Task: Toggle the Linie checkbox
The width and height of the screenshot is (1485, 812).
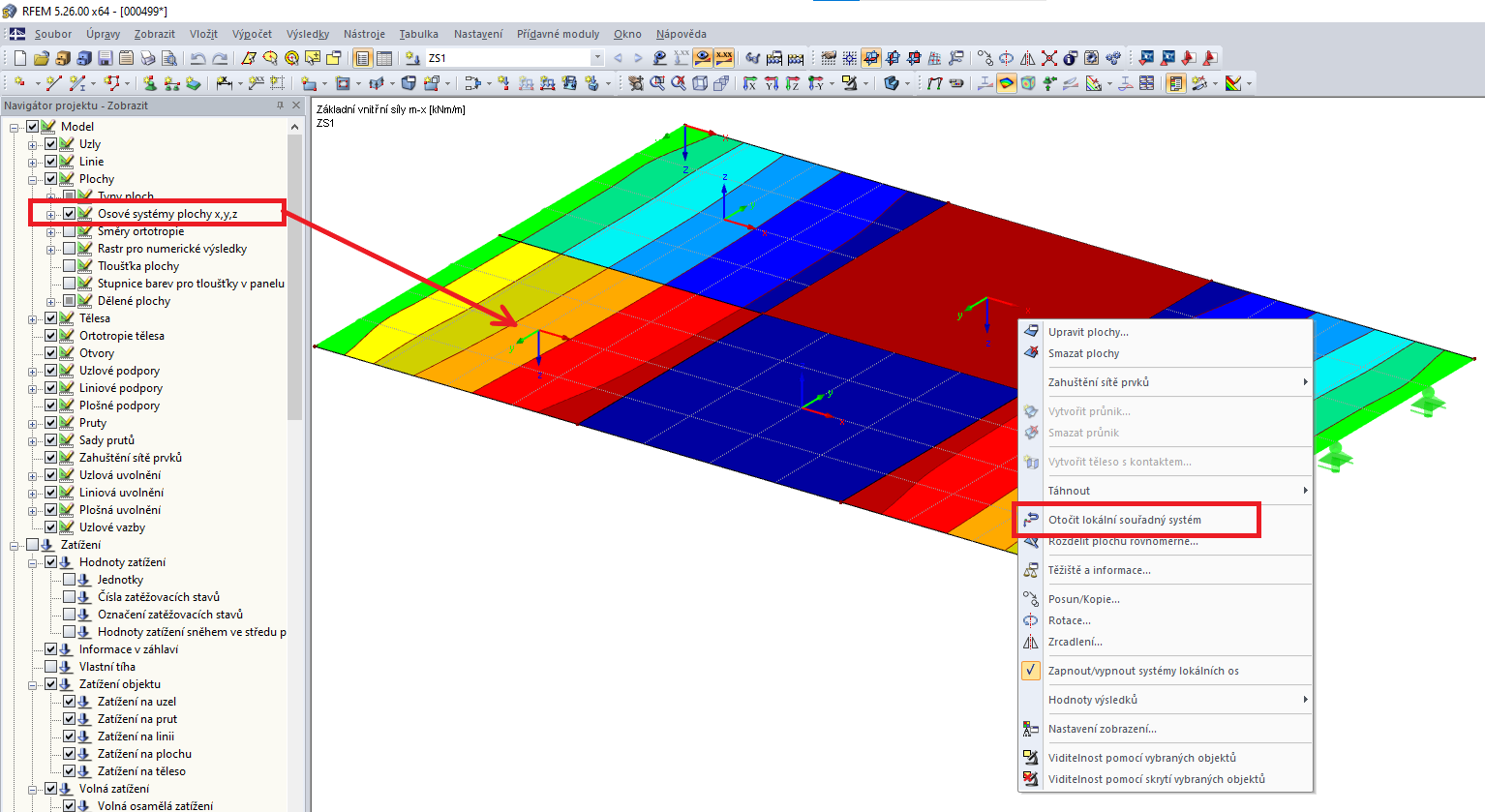Action: tap(50, 162)
